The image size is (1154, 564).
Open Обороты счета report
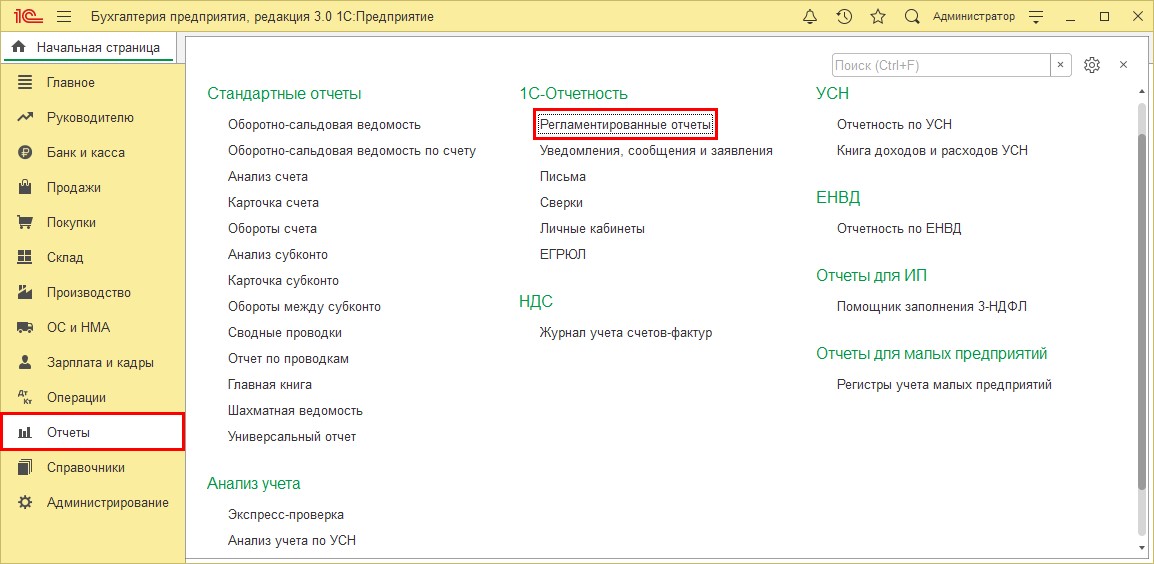[x=272, y=228]
